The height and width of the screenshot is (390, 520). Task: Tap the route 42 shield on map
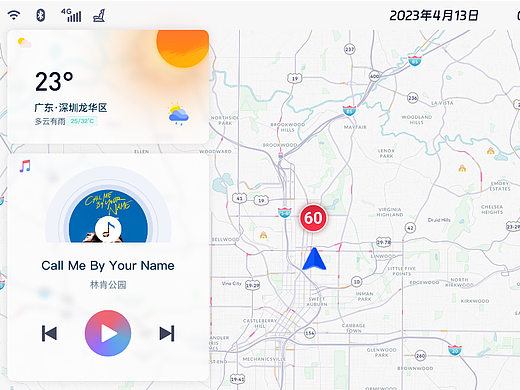(x=410, y=228)
